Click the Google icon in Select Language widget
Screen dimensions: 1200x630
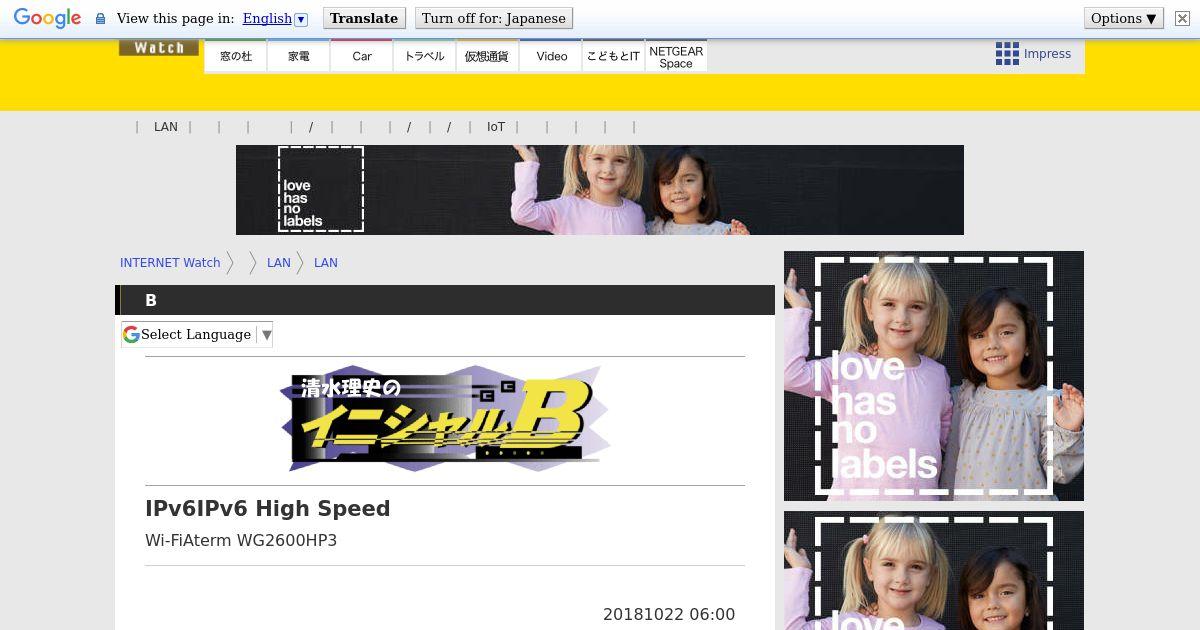coord(131,335)
